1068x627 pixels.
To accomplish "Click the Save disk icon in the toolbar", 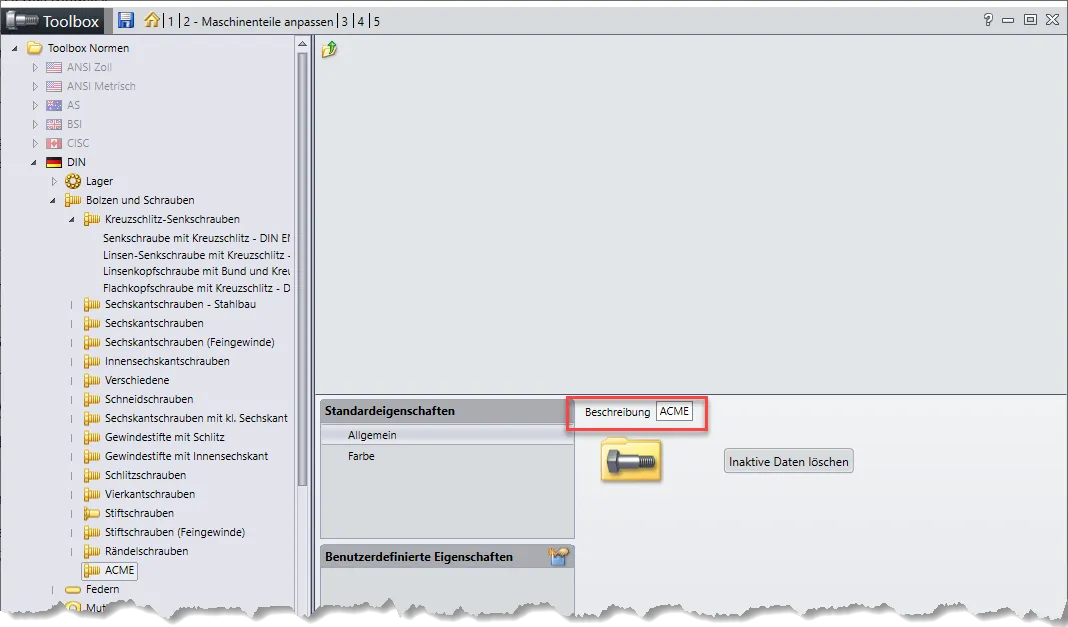I will [126, 20].
